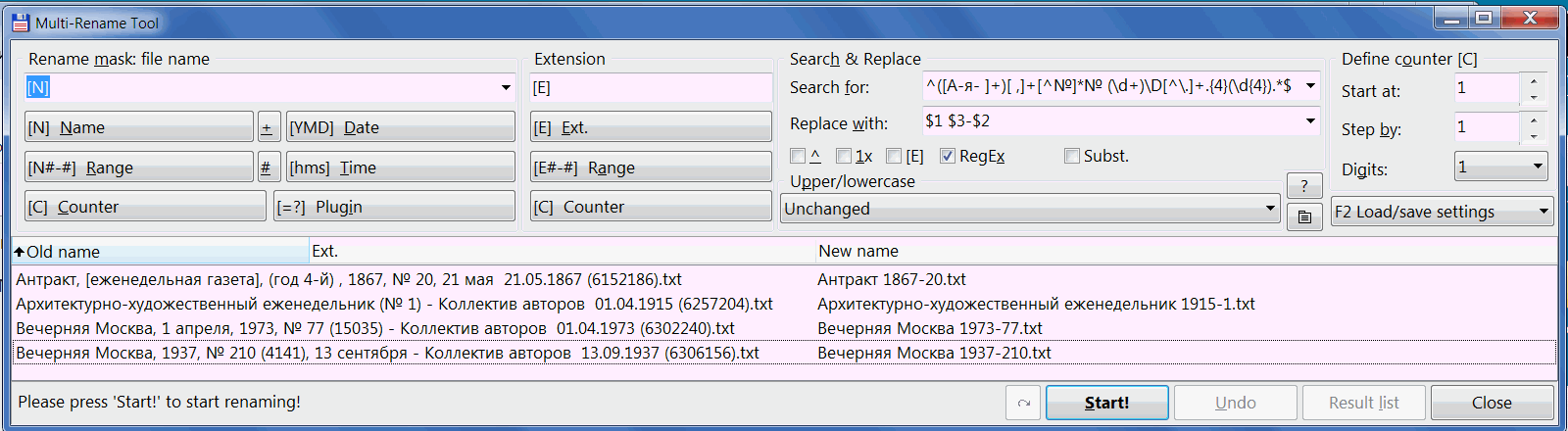The width and height of the screenshot is (1568, 431).
Task: Disable the RegEx checkbox
Action: pos(948,156)
